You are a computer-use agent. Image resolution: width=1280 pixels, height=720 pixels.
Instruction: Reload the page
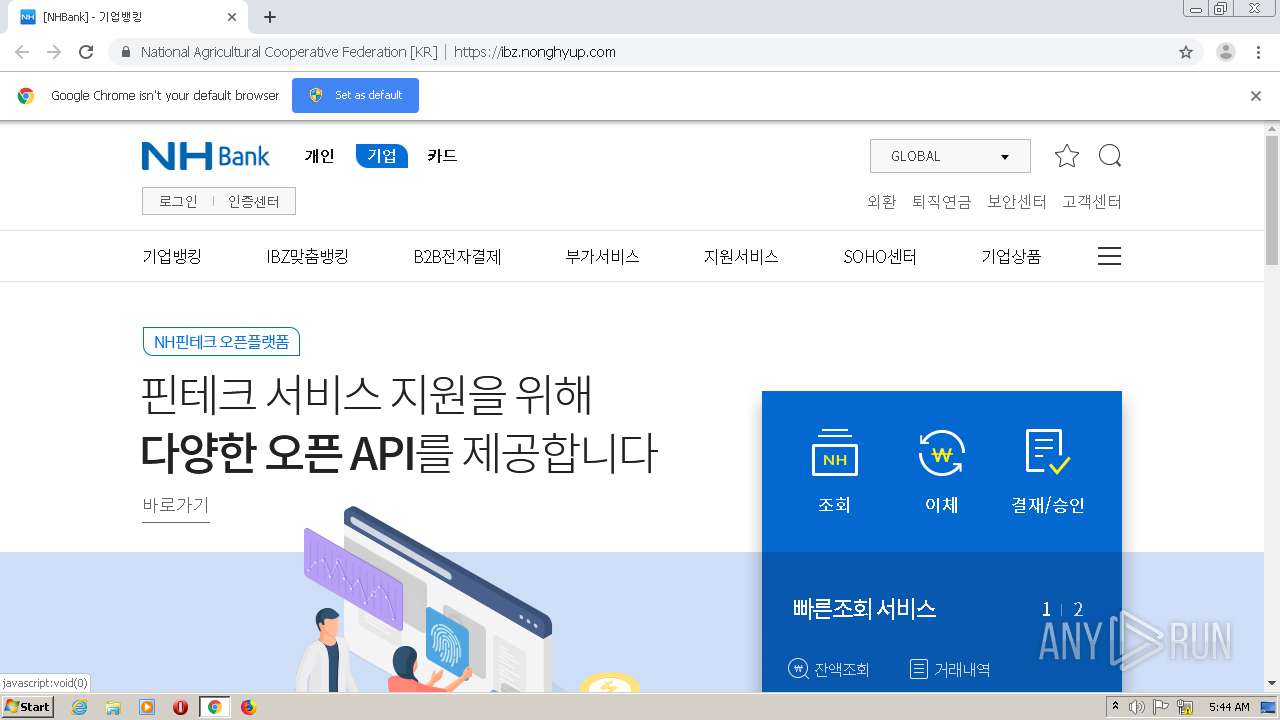86,52
